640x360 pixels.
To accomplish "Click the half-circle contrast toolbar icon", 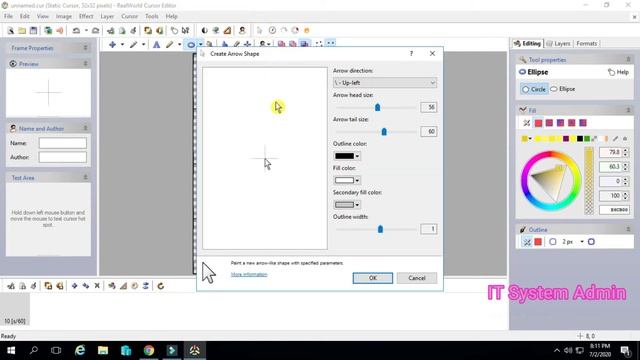I will pos(204,31).
